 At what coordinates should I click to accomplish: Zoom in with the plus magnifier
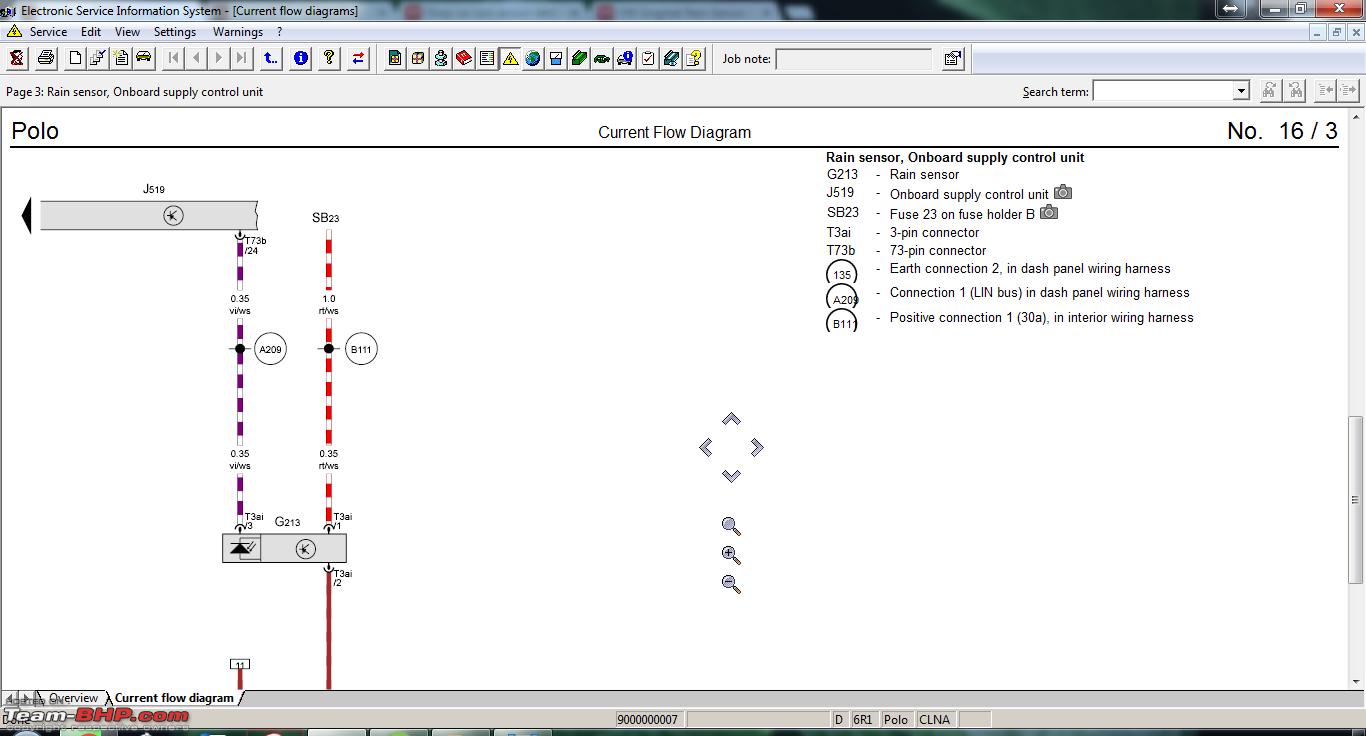point(731,555)
